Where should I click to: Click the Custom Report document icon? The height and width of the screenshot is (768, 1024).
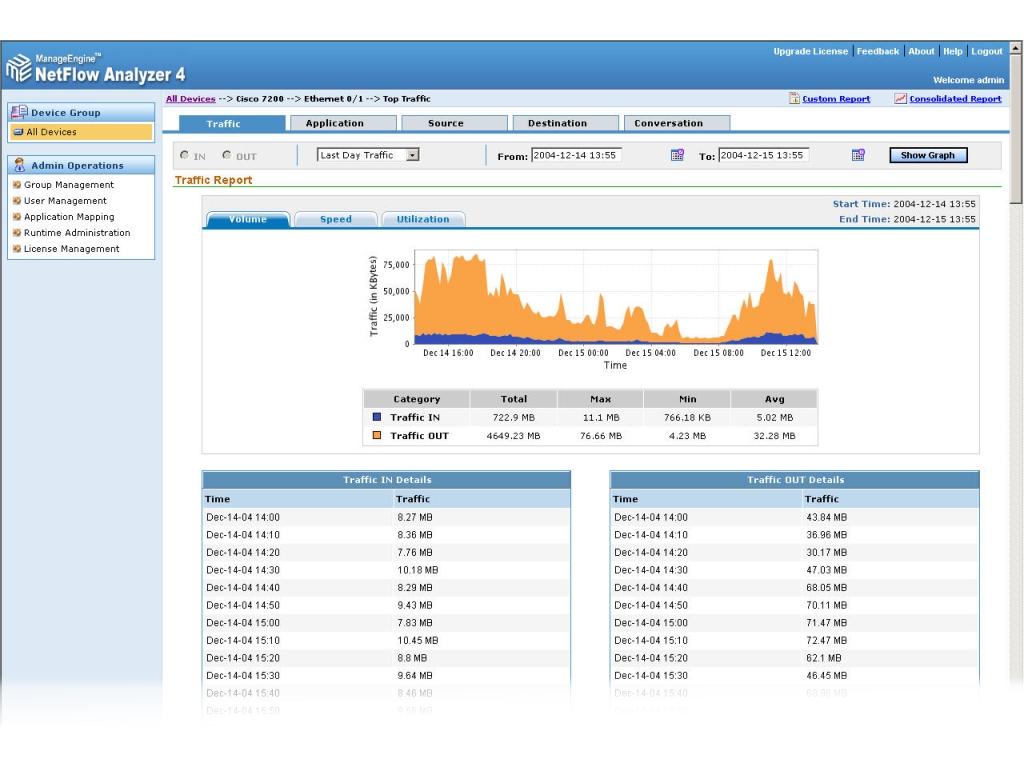pyautogui.click(x=794, y=99)
